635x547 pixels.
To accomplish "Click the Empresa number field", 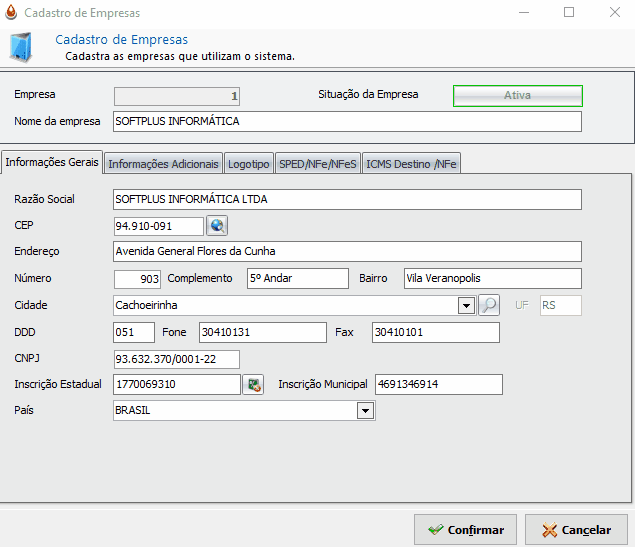I will (x=177, y=96).
